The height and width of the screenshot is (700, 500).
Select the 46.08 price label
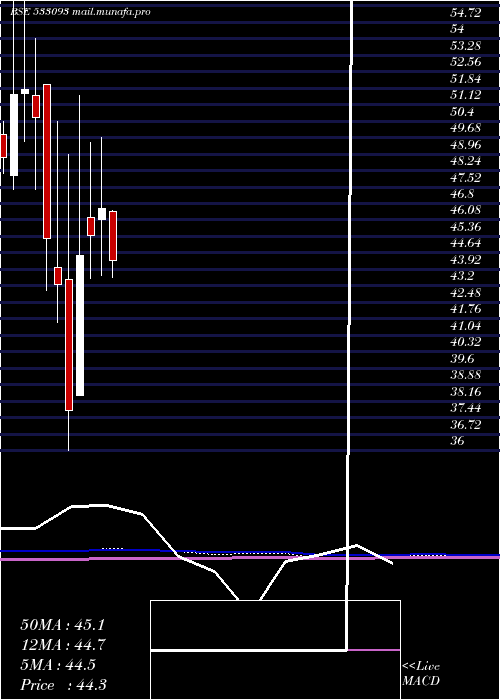point(466,210)
